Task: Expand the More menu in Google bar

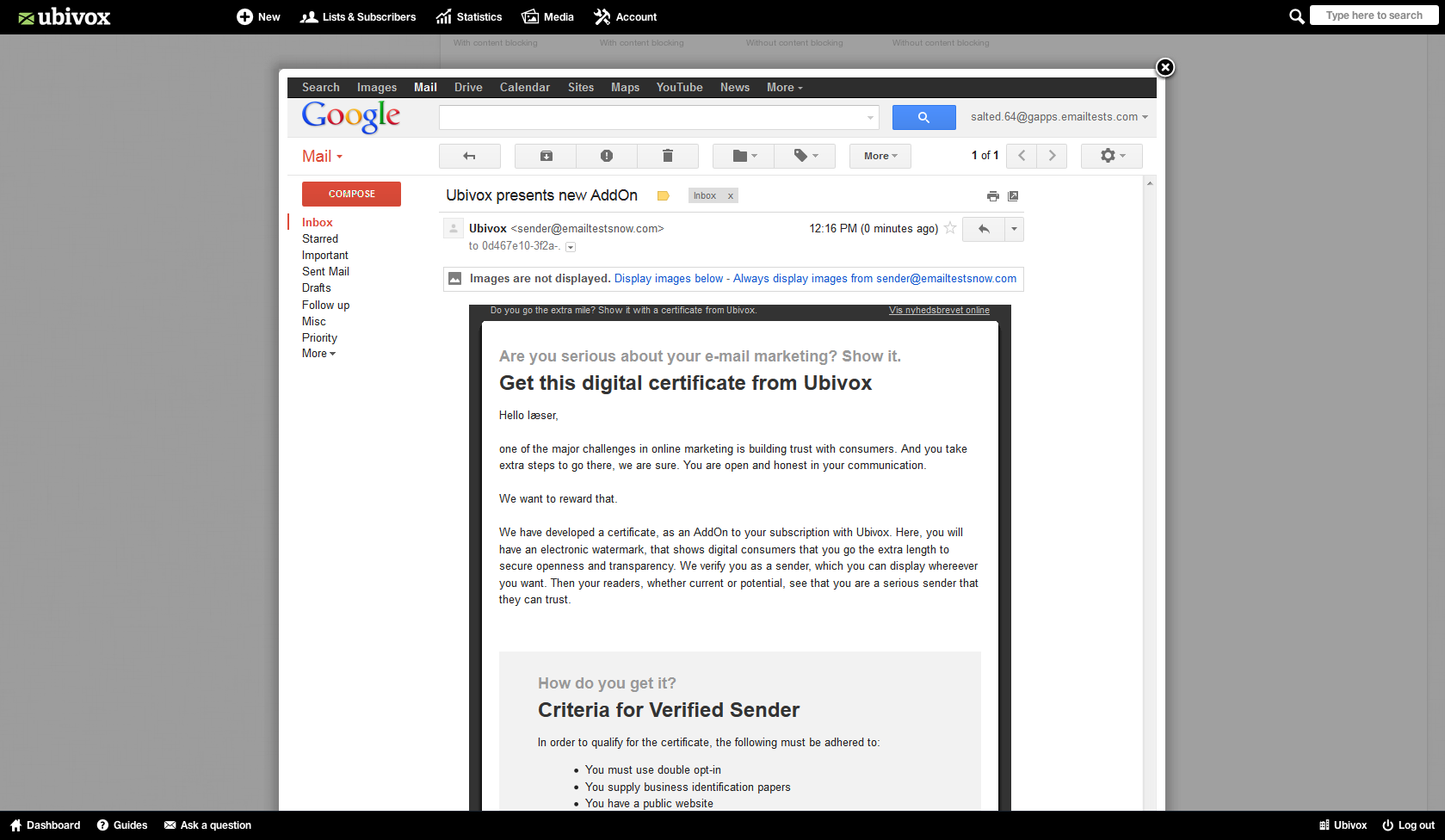Action: 784,87
